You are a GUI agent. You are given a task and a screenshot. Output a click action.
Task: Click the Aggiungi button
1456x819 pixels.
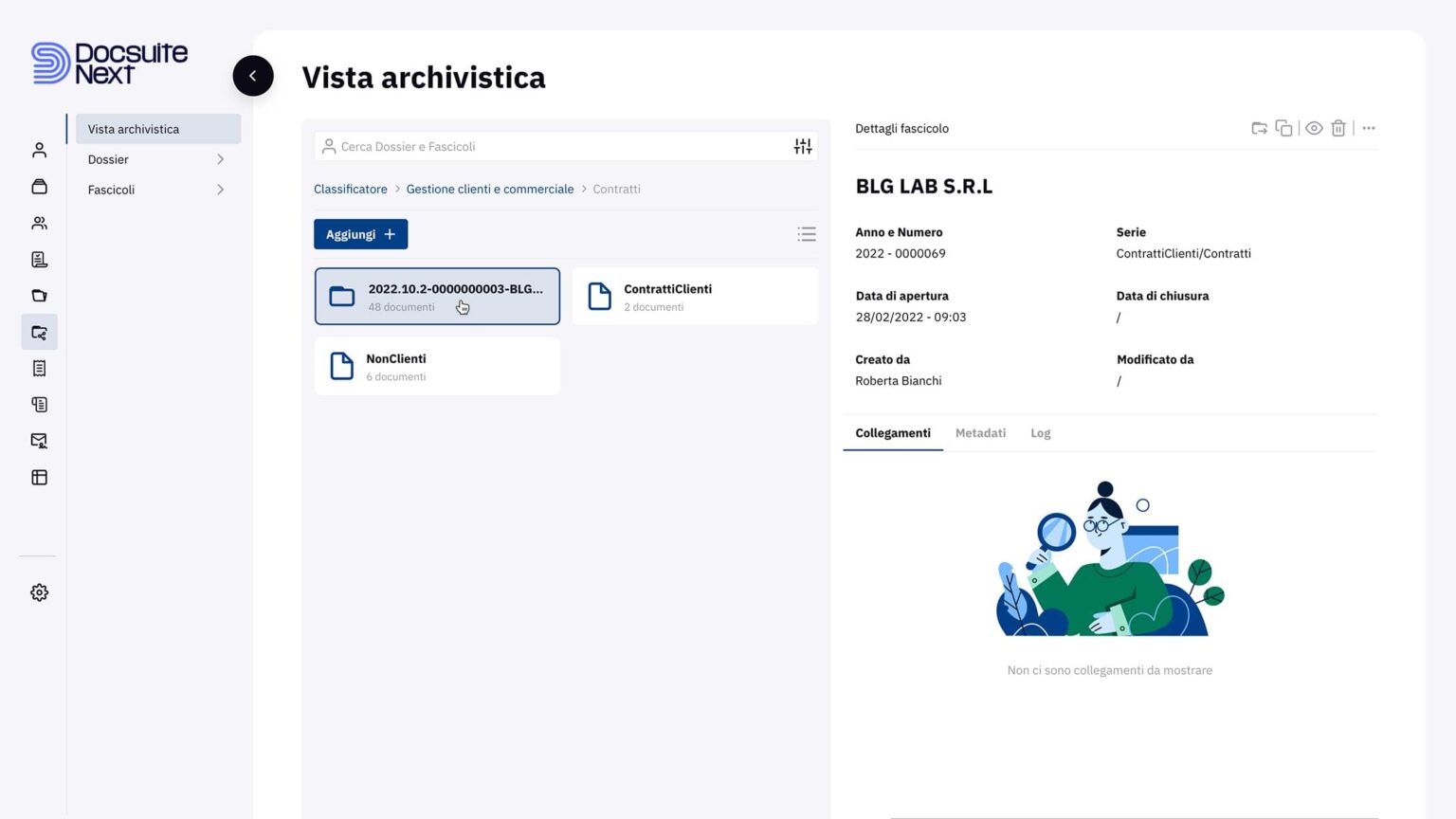point(360,233)
